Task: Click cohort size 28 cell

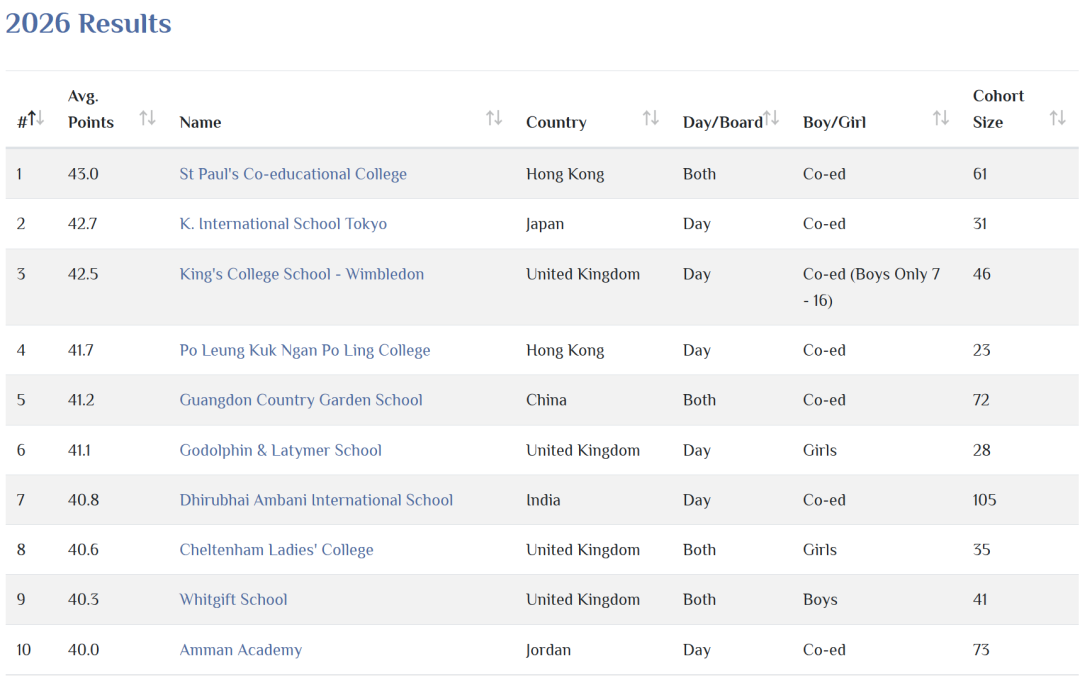Action: pyautogui.click(x=982, y=450)
